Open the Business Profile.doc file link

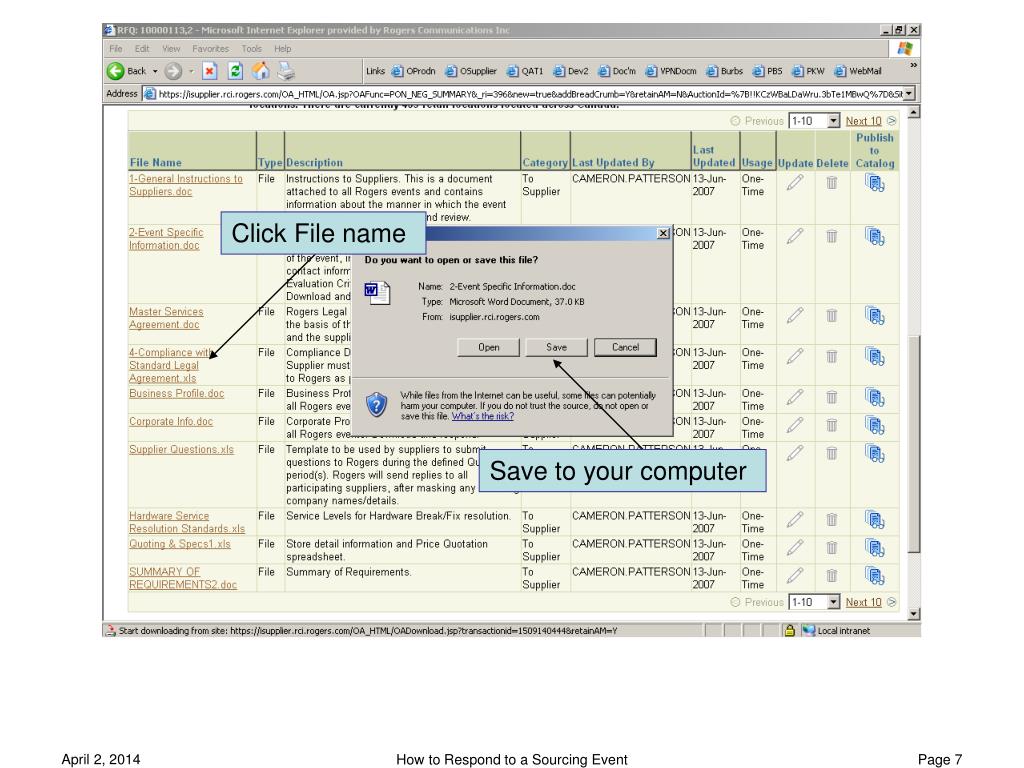click(x=176, y=393)
